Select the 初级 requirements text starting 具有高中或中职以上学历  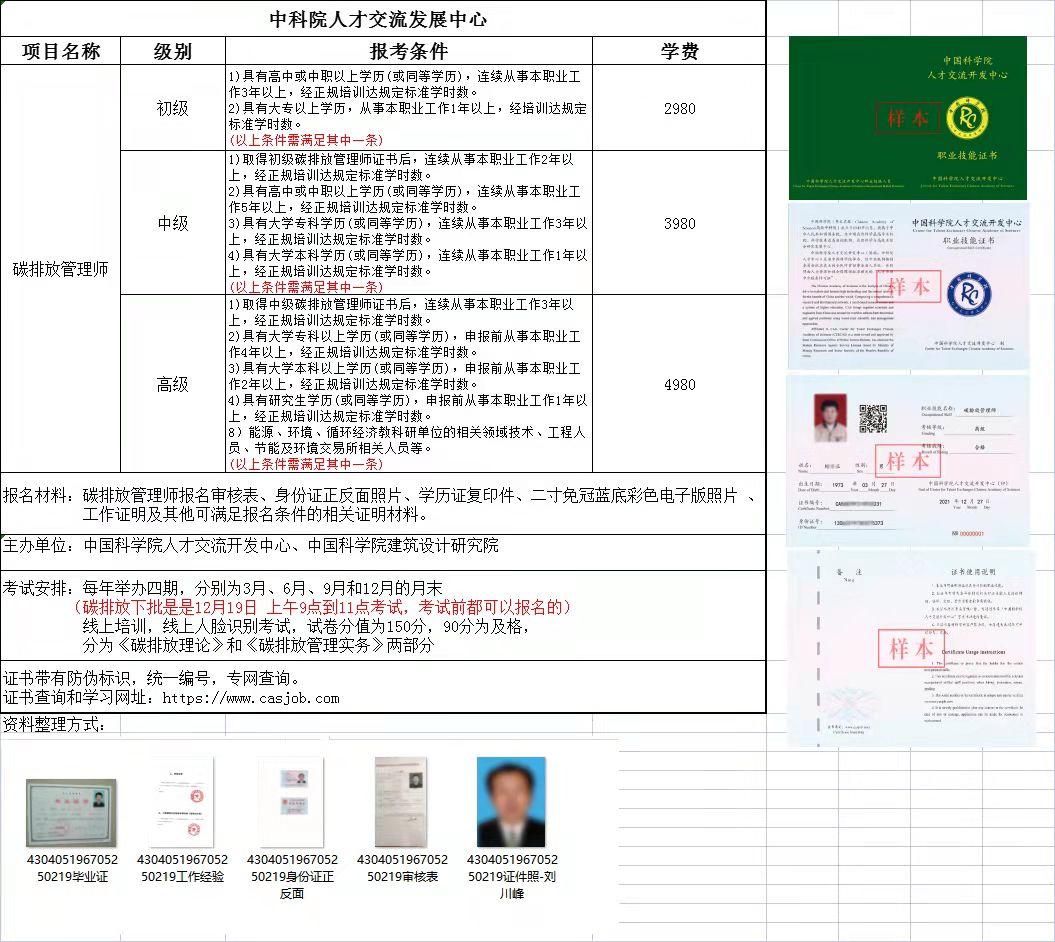(x=409, y=108)
